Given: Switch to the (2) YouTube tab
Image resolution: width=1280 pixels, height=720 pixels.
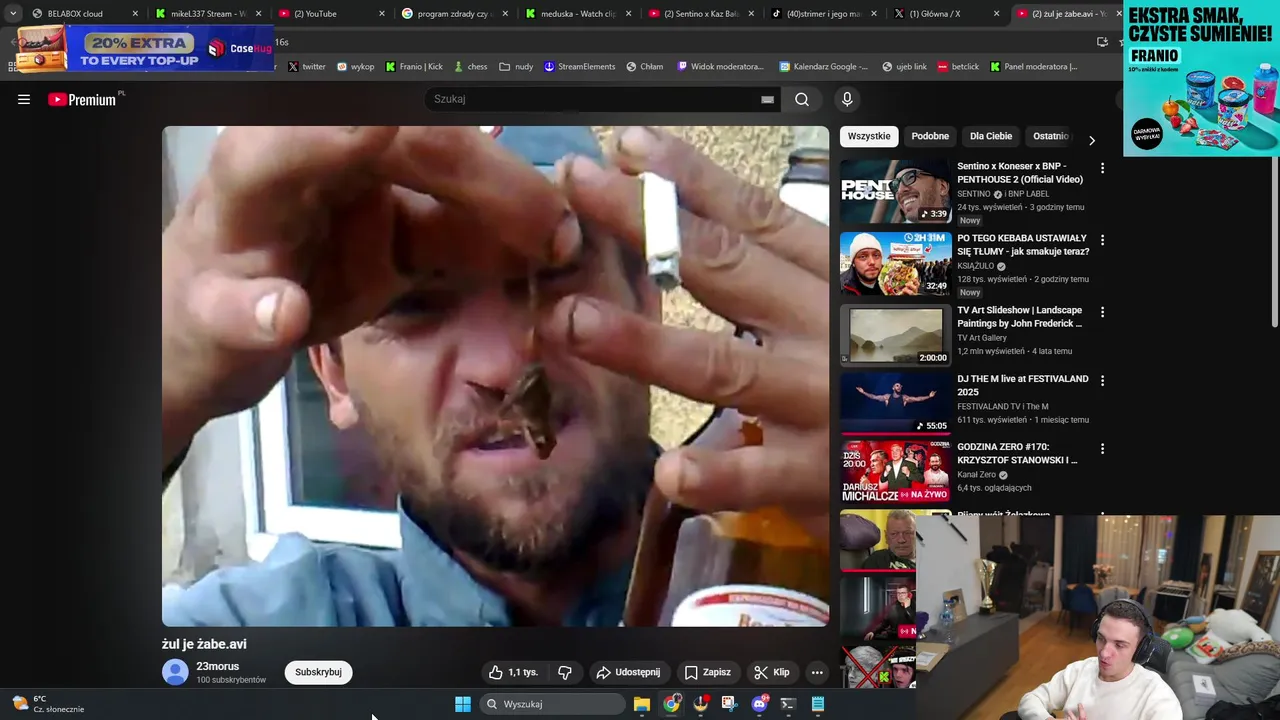Looking at the screenshot, I should coord(332,14).
